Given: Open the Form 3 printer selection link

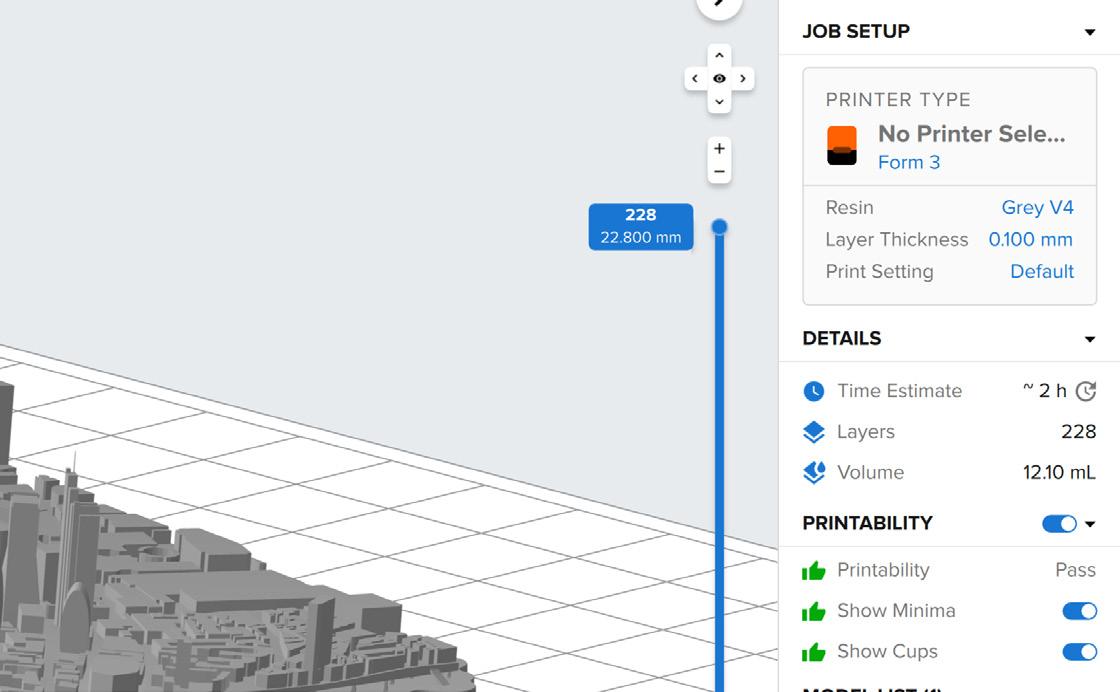Looking at the screenshot, I should click(x=909, y=162).
